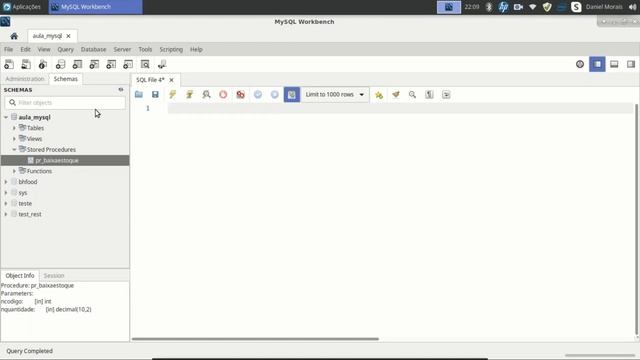Stop the running query
Screen dimensions: 640x360
(x=223, y=94)
